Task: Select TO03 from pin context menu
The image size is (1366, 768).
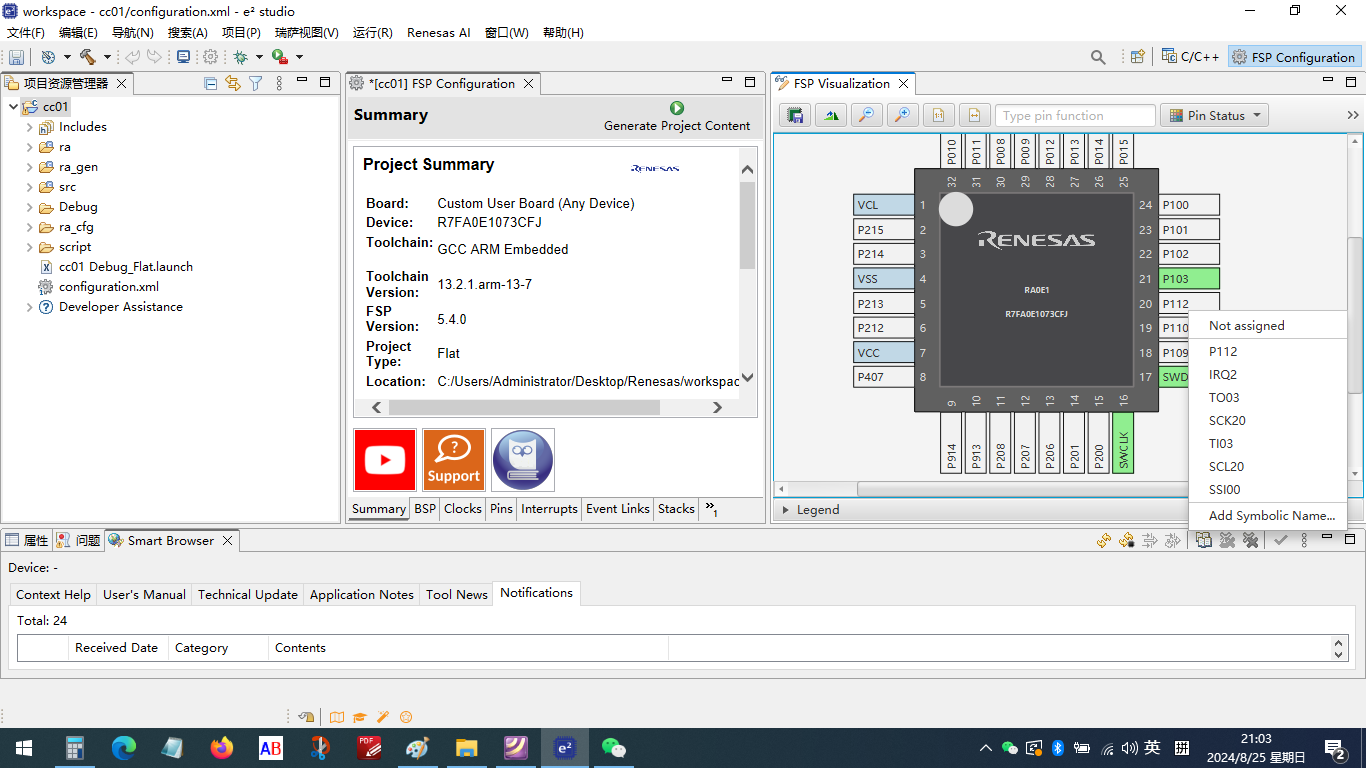Action: (x=1224, y=398)
